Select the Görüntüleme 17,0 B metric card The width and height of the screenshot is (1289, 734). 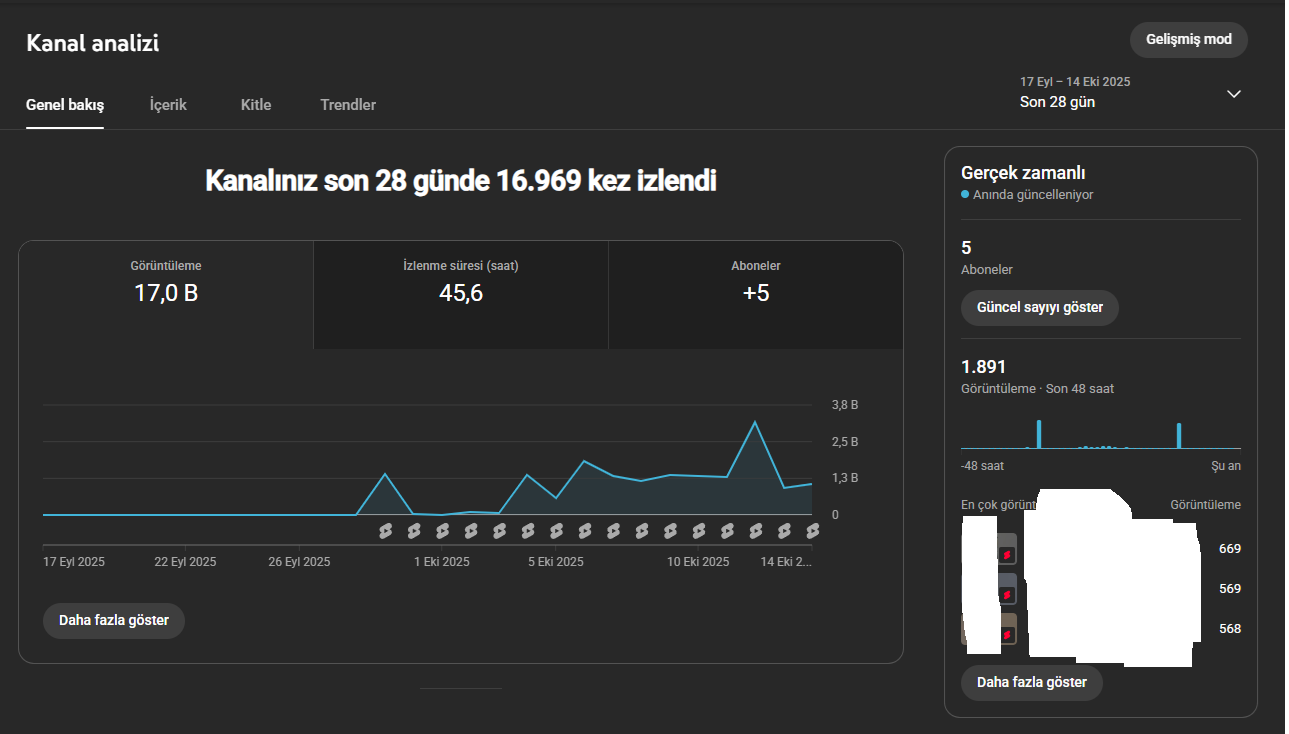coord(166,294)
